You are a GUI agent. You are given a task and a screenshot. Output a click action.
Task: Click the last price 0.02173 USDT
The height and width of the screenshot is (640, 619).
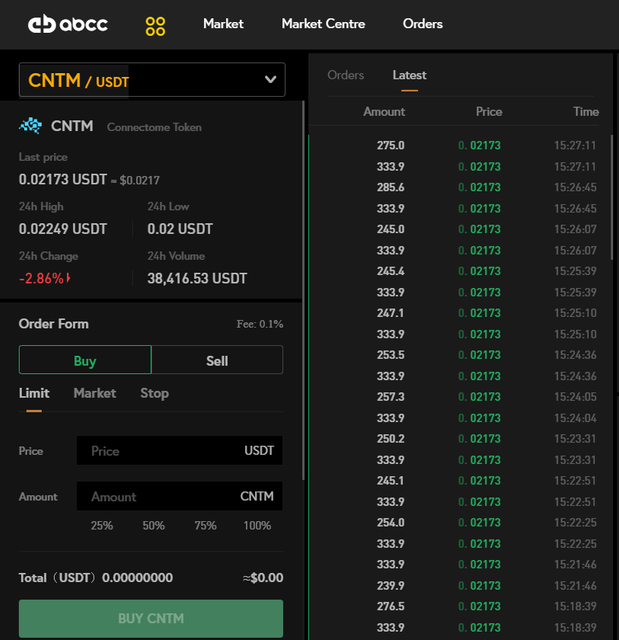[63, 179]
